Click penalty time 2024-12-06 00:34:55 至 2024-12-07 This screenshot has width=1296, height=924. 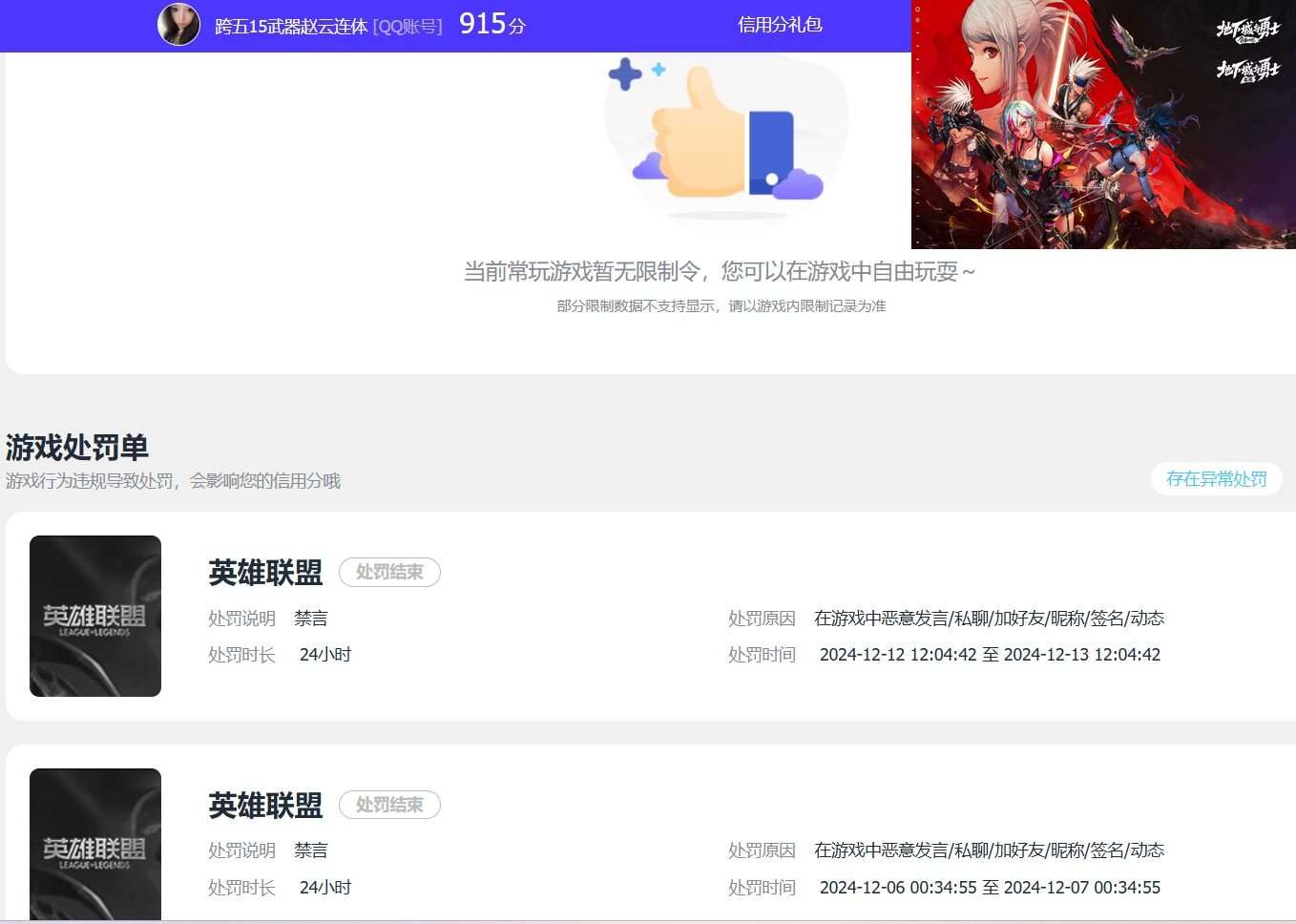990,888
